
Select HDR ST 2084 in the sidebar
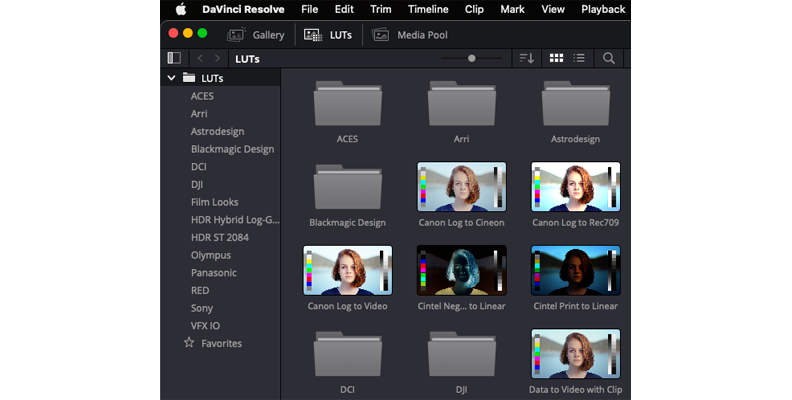(x=220, y=237)
